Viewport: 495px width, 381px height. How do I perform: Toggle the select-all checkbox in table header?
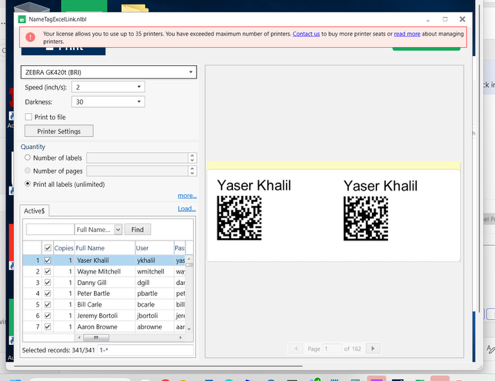coord(48,248)
